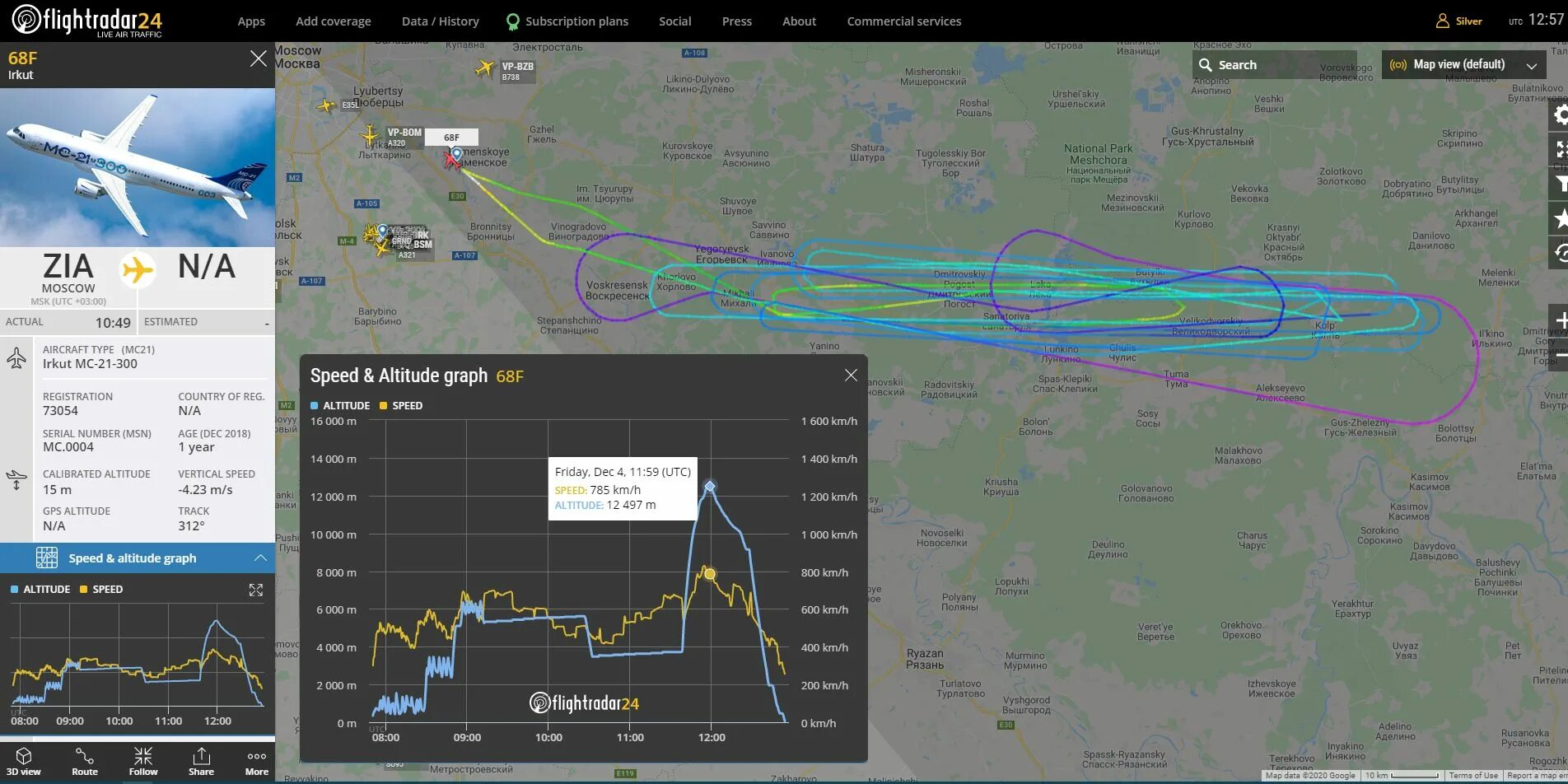
Task: Select the E35L aircraft icon
Action: point(327,105)
